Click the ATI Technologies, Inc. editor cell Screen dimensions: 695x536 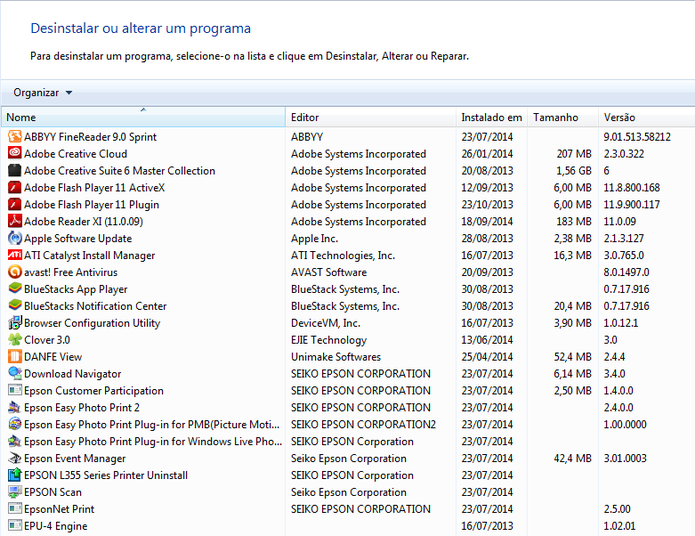[x=343, y=255]
